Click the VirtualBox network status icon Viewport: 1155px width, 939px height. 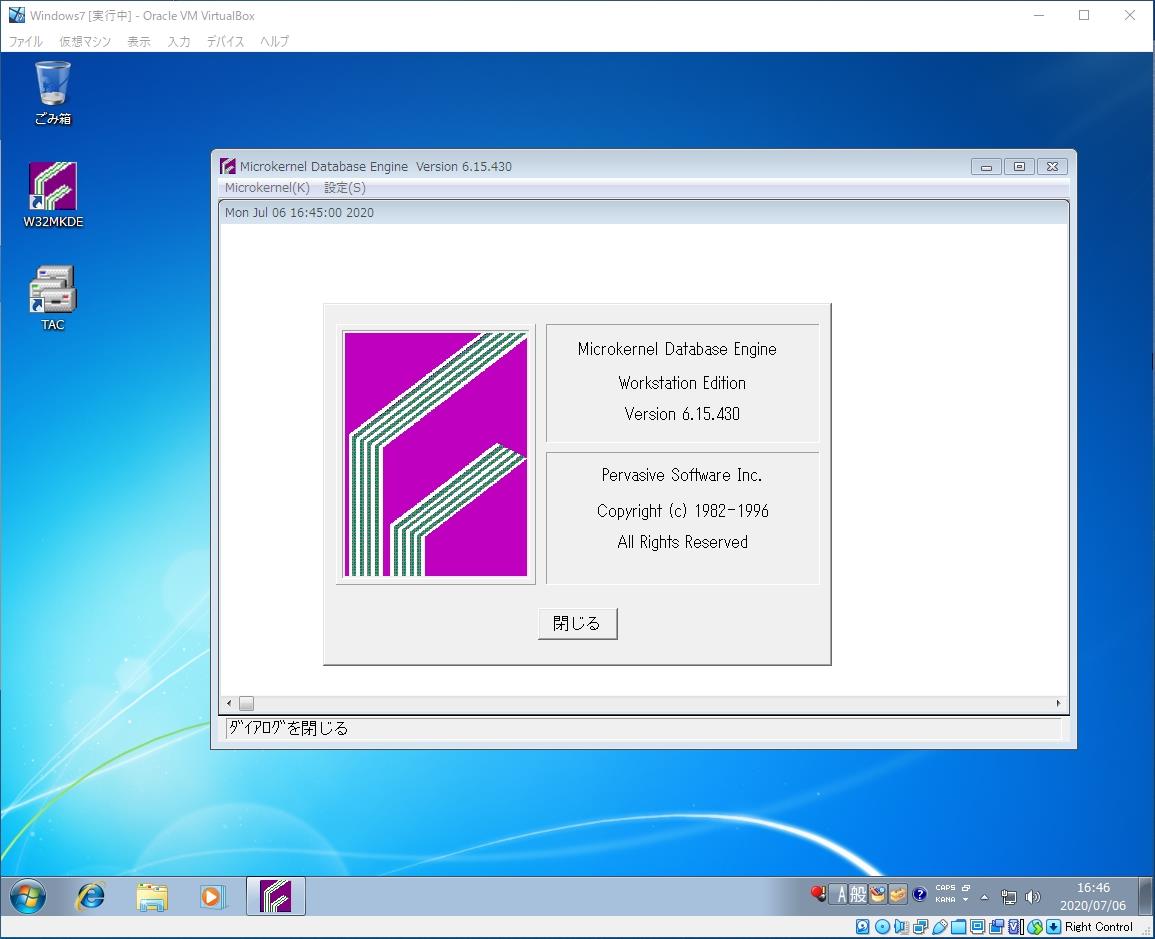[920, 927]
